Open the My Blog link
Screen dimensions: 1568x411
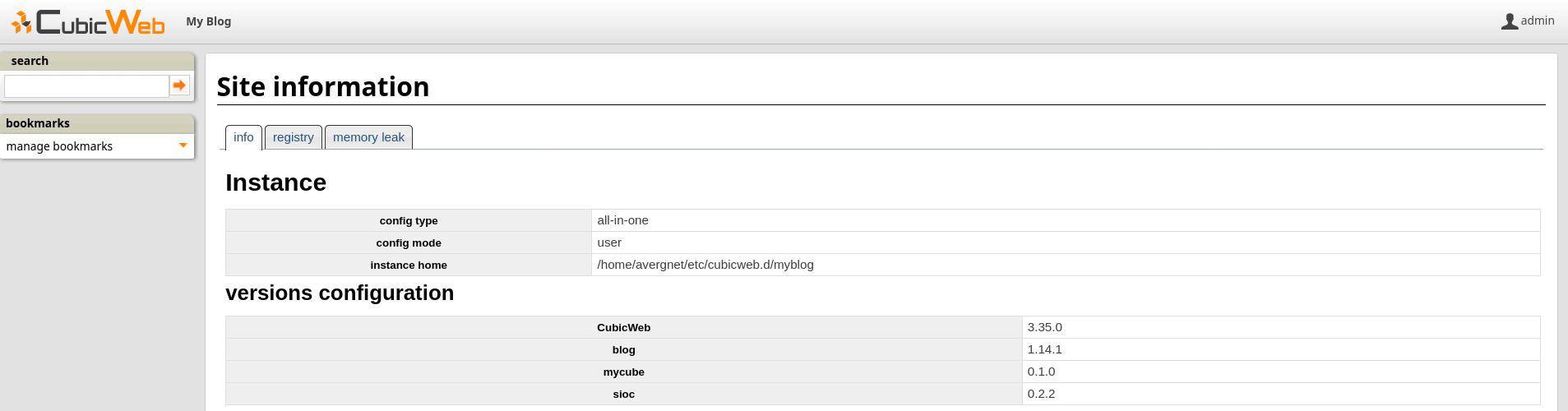209,21
